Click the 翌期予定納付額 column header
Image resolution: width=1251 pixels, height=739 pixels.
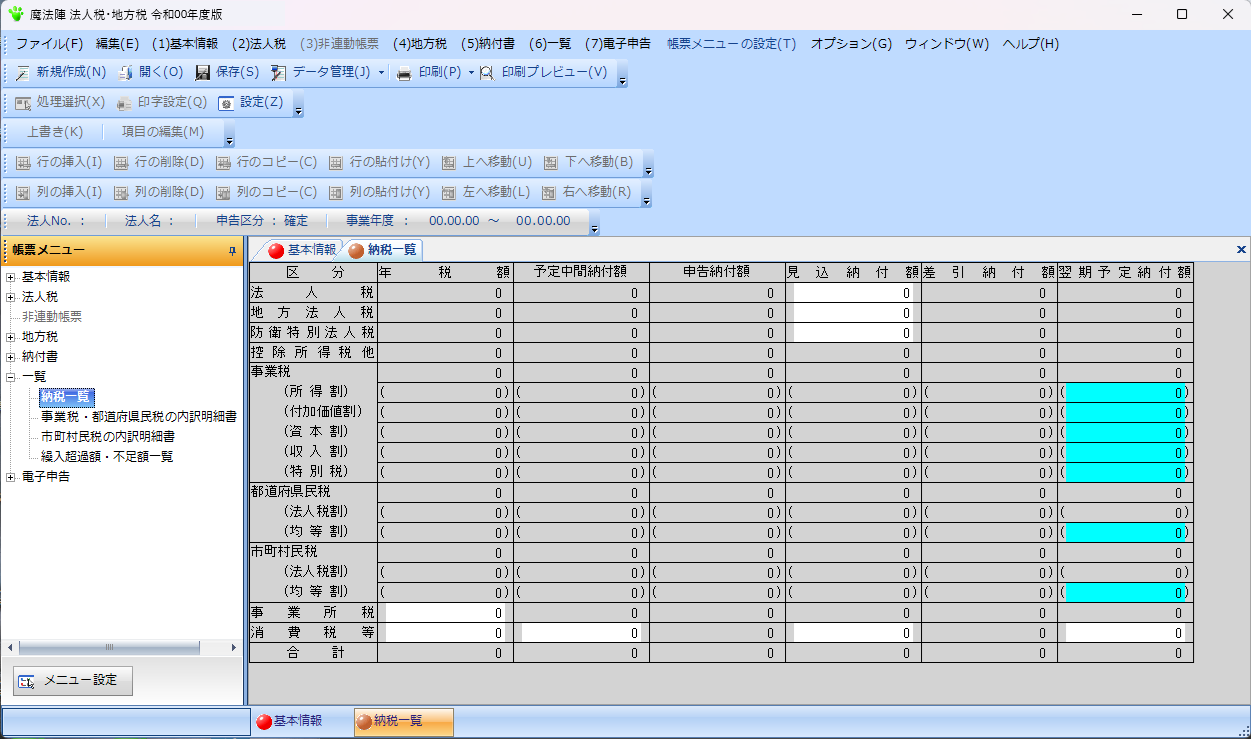(1125, 272)
